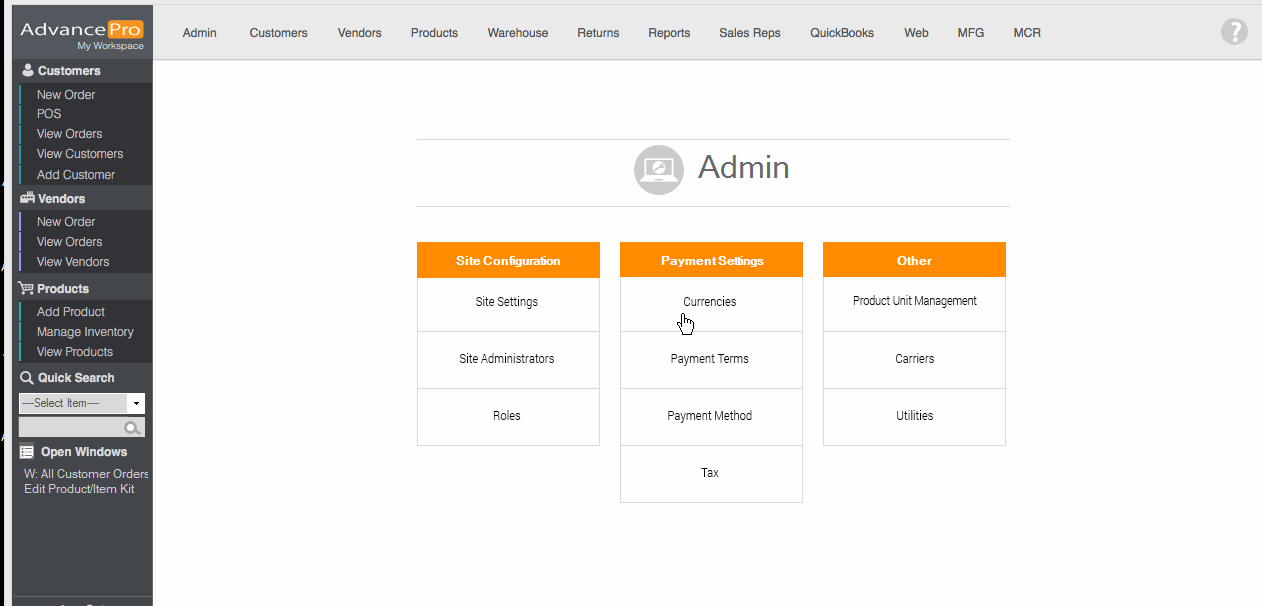Image resolution: width=1262 pixels, height=606 pixels.
Task: Open Product Unit Management
Action: (914, 301)
